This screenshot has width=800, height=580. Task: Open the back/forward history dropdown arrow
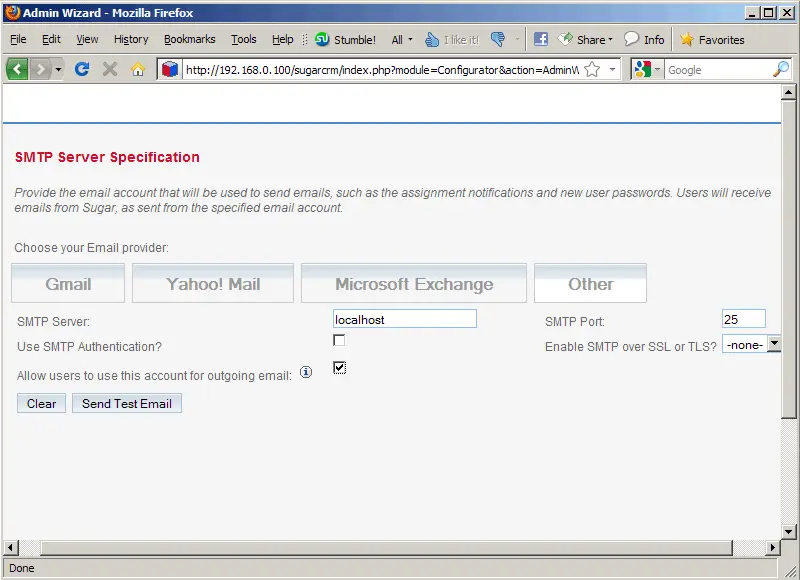(x=59, y=69)
